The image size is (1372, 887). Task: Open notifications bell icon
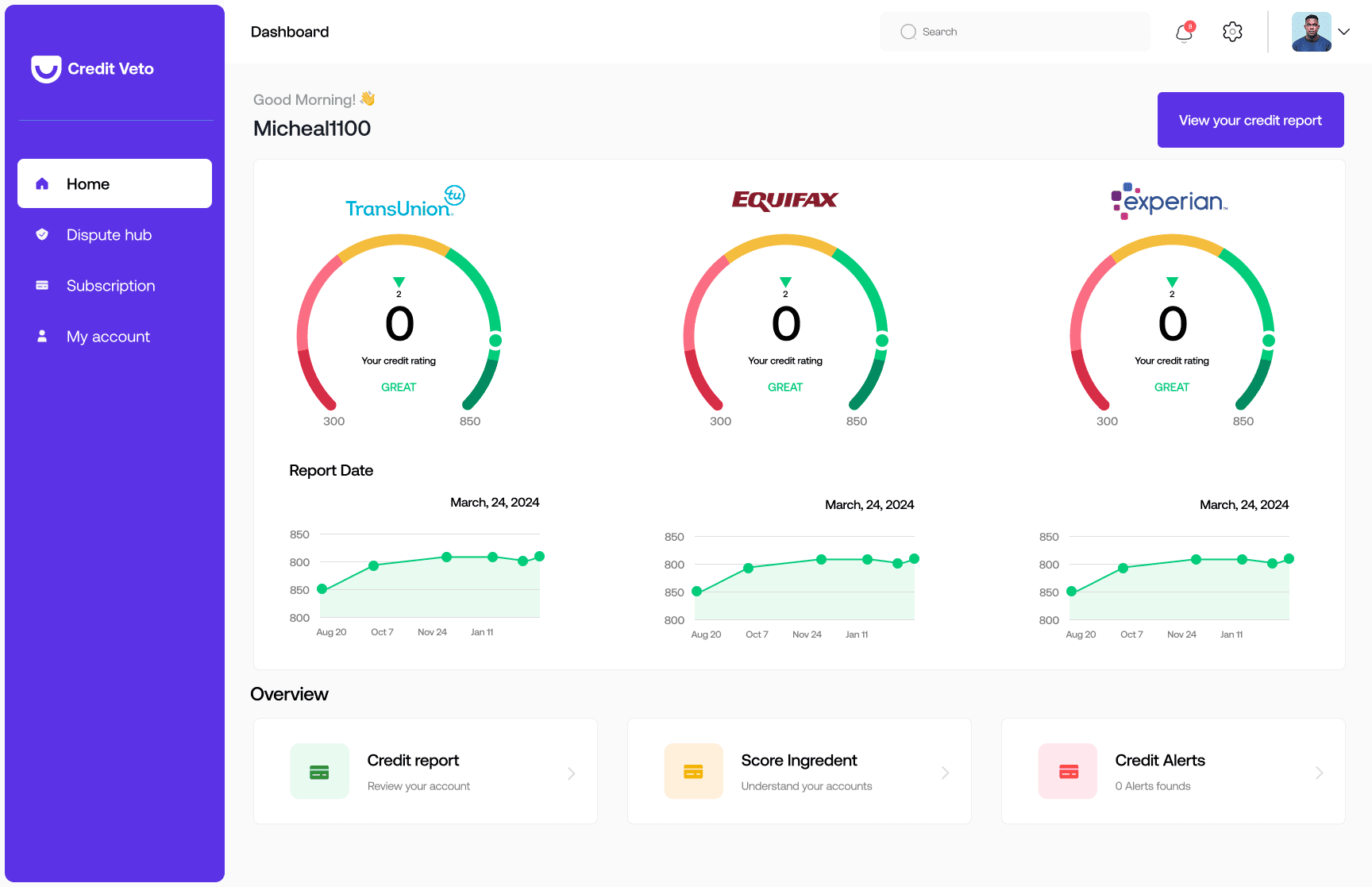pos(1184,33)
